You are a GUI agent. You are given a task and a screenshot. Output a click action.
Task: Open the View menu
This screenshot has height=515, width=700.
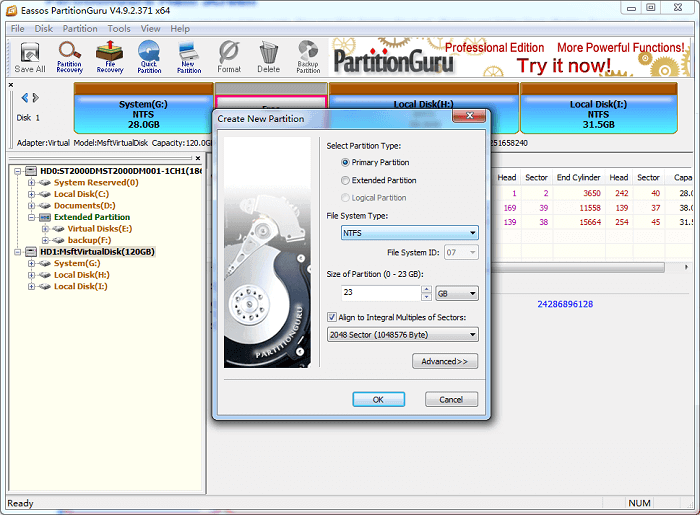point(150,29)
